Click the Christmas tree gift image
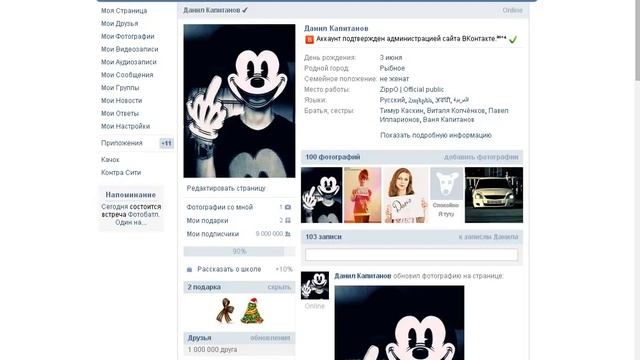 tap(252, 311)
